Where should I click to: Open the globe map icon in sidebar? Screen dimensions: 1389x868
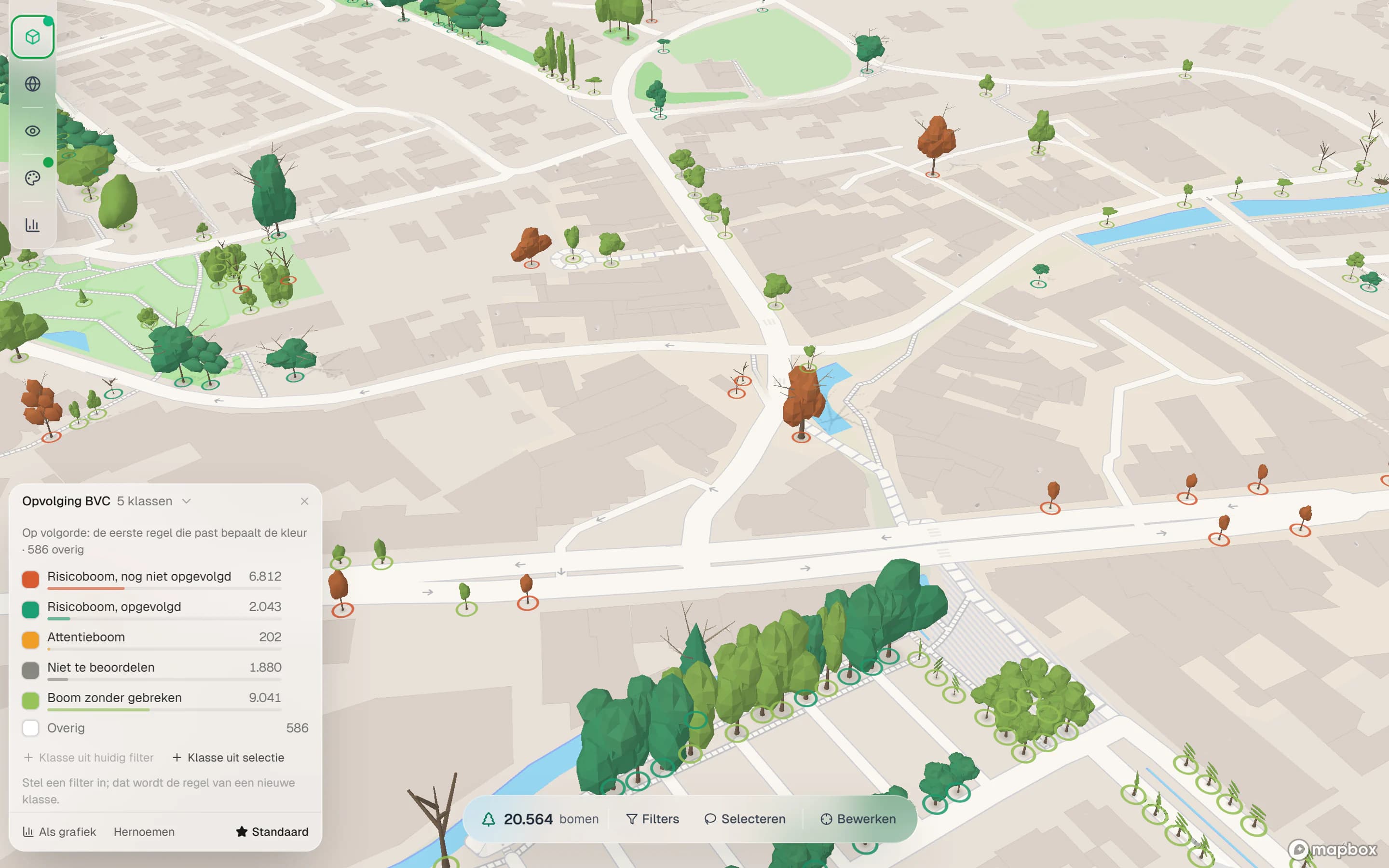point(33,84)
